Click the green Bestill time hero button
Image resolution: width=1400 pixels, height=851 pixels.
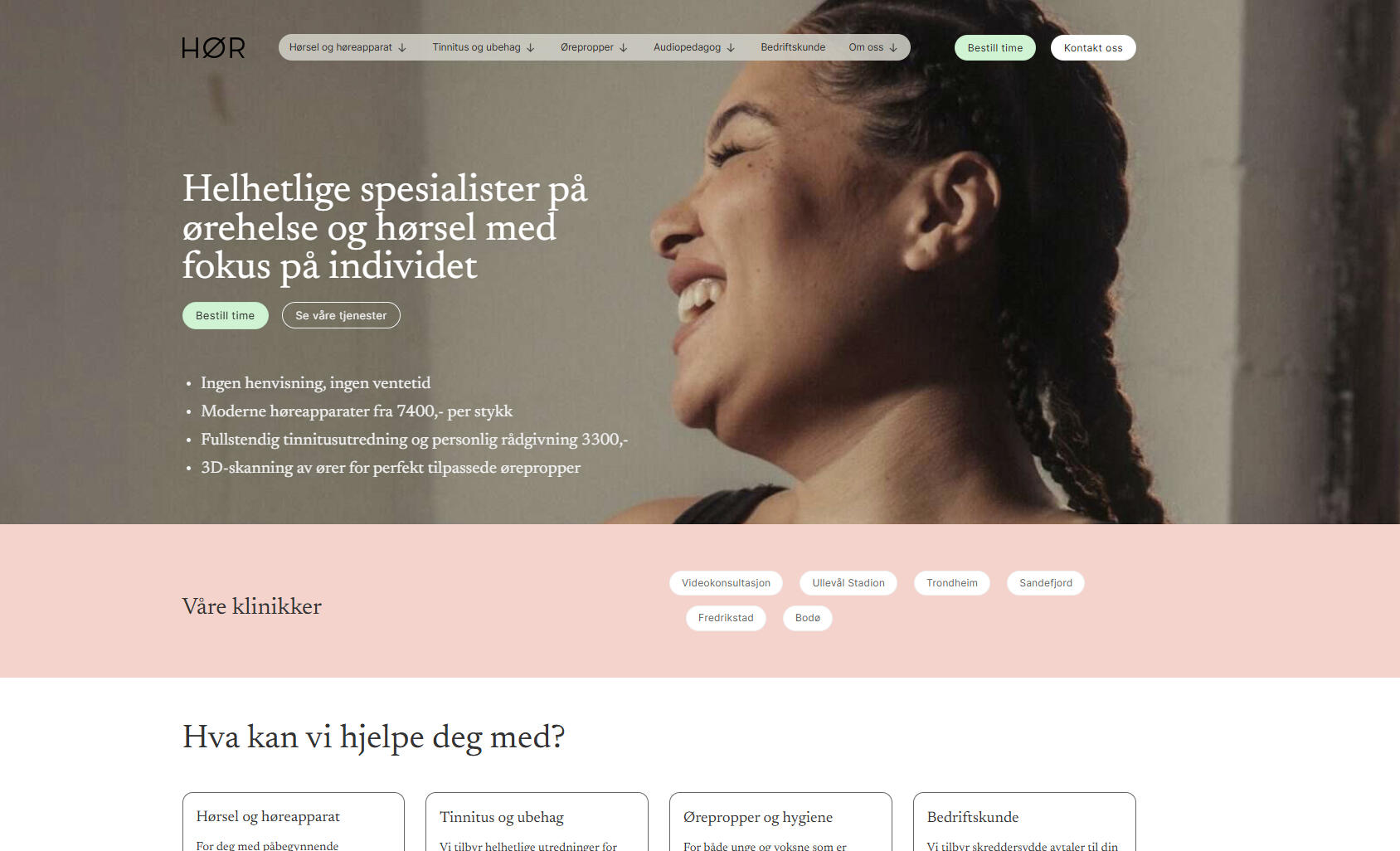226,315
